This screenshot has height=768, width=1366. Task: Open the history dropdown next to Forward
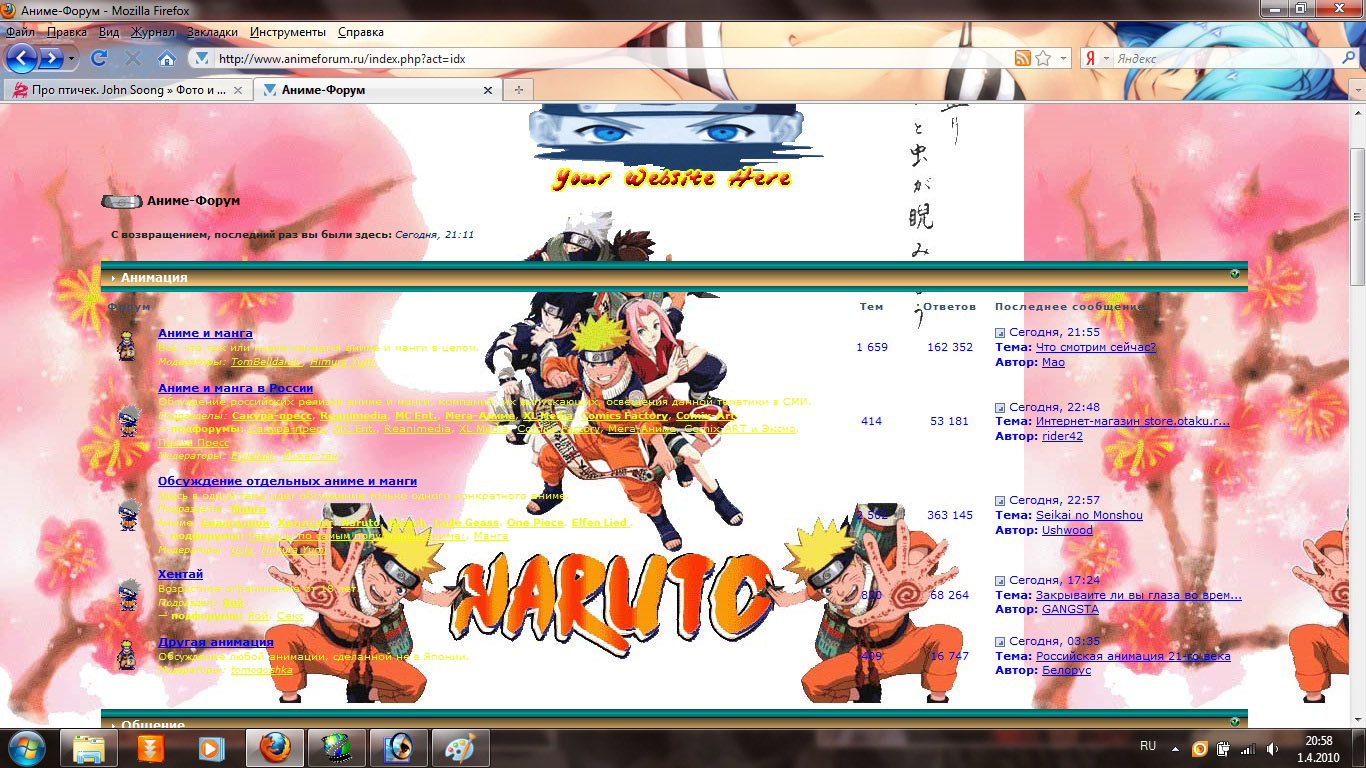72,59
